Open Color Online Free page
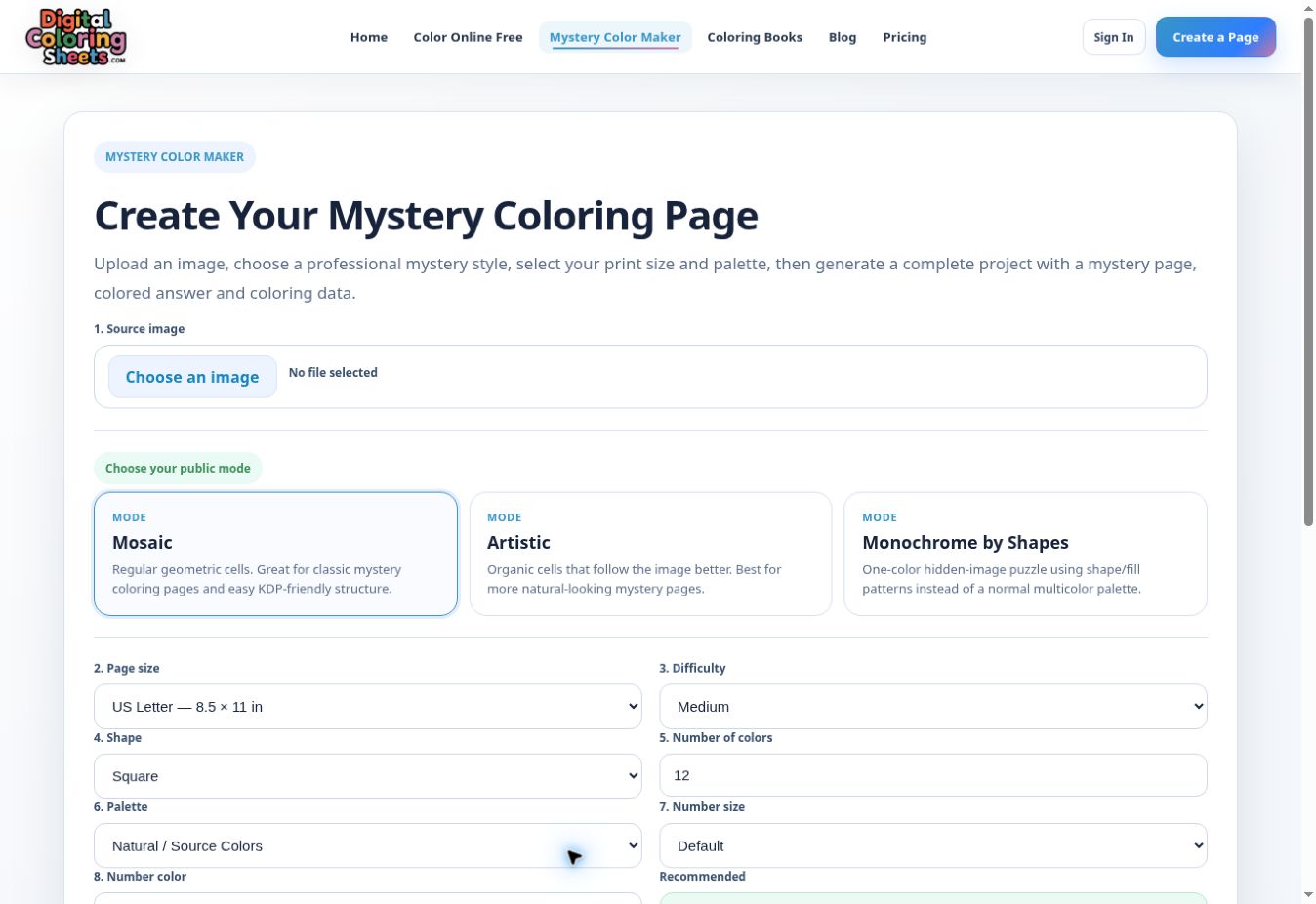 pyautogui.click(x=468, y=37)
